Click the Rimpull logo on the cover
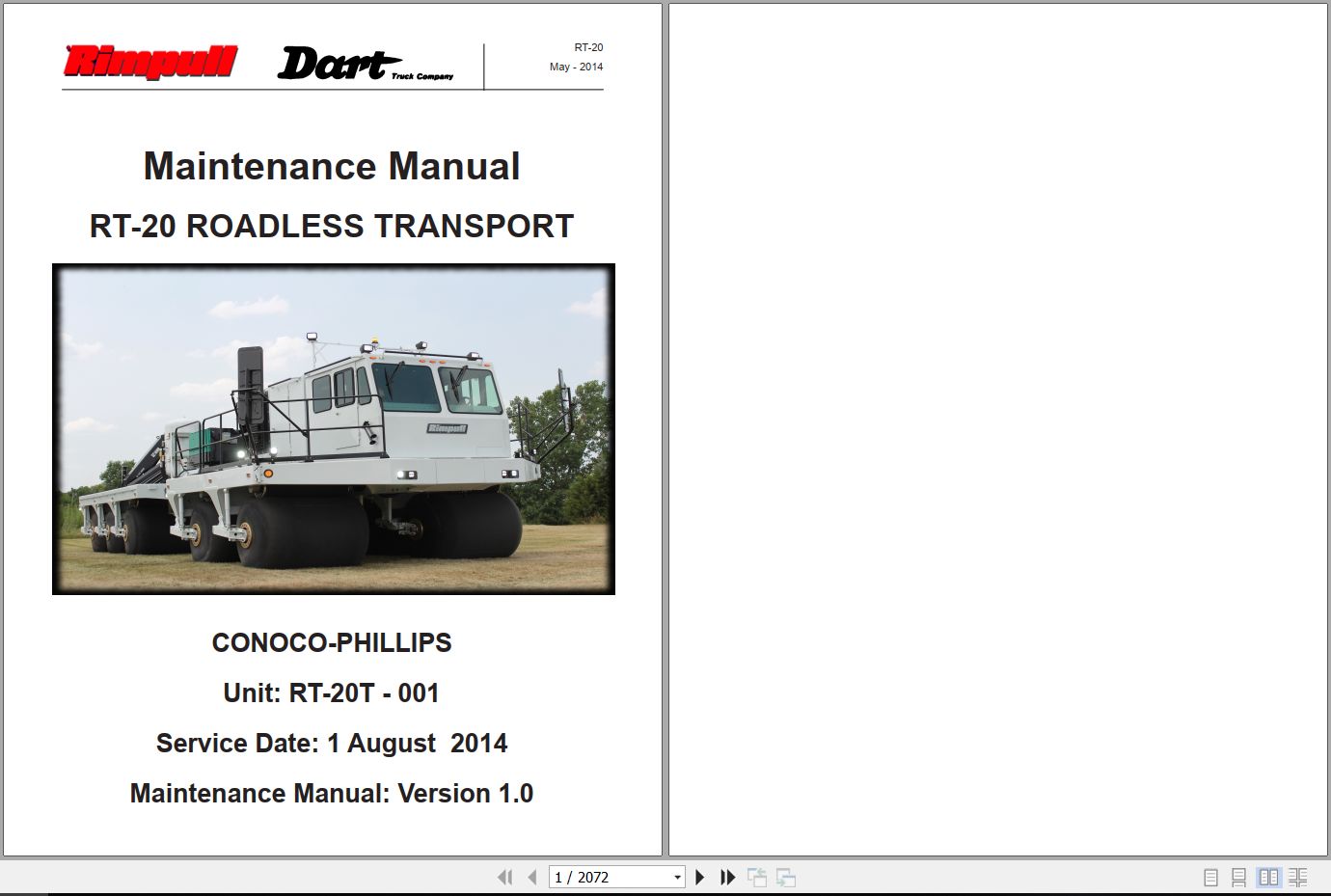 coord(149,60)
